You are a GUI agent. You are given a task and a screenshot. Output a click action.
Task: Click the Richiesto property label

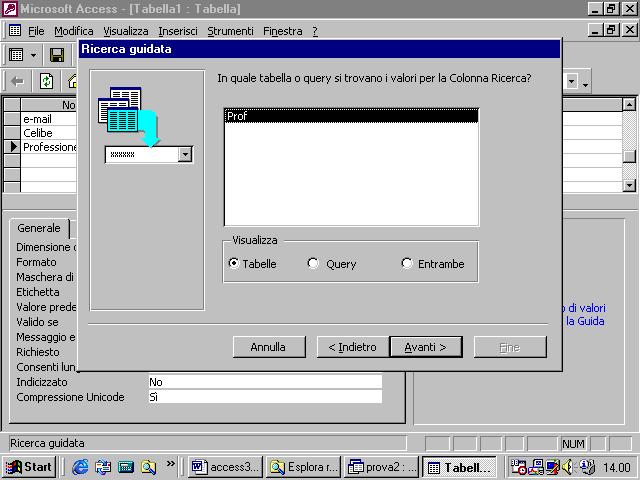pos(38,352)
